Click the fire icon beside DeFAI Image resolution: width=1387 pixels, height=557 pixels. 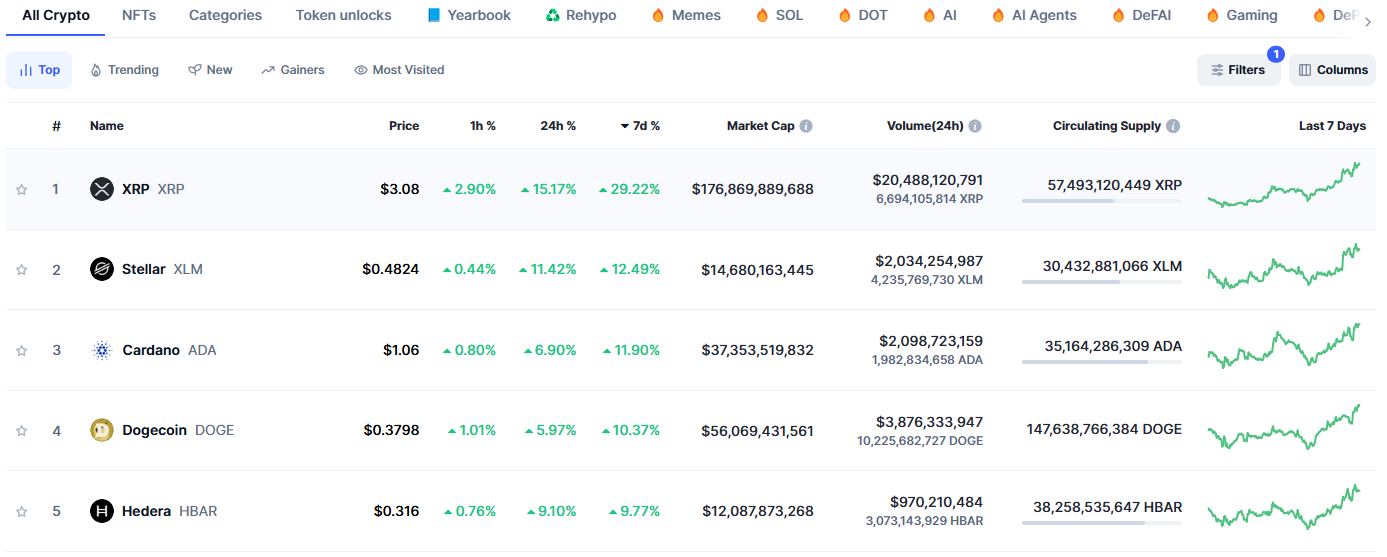tap(1118, 16)
